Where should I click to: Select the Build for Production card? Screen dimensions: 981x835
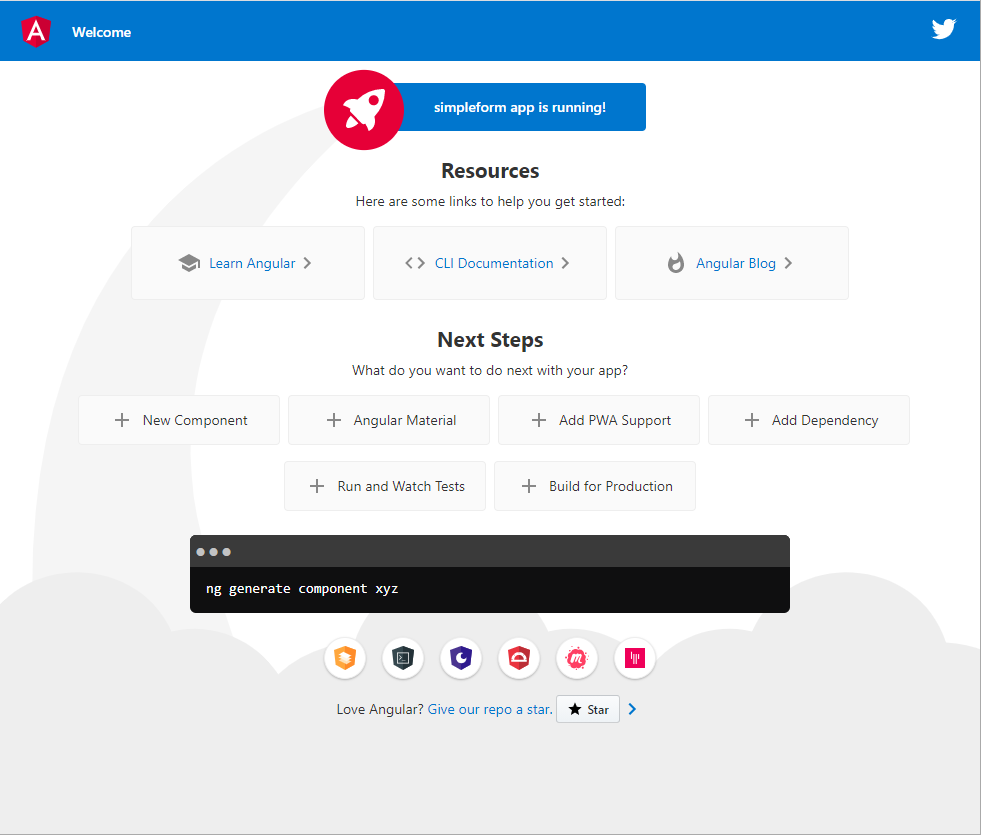coord(595,486)
